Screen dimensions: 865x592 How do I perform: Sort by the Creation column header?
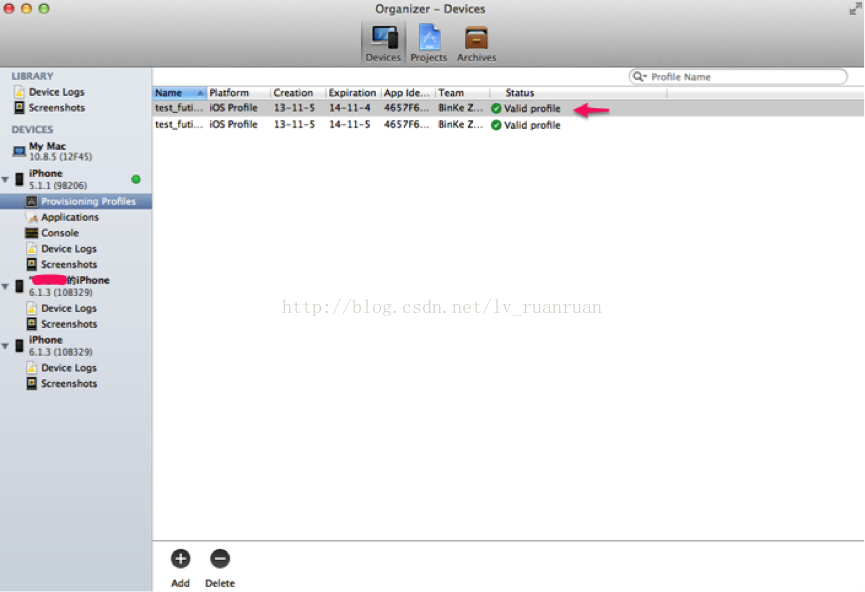point(298,93)
